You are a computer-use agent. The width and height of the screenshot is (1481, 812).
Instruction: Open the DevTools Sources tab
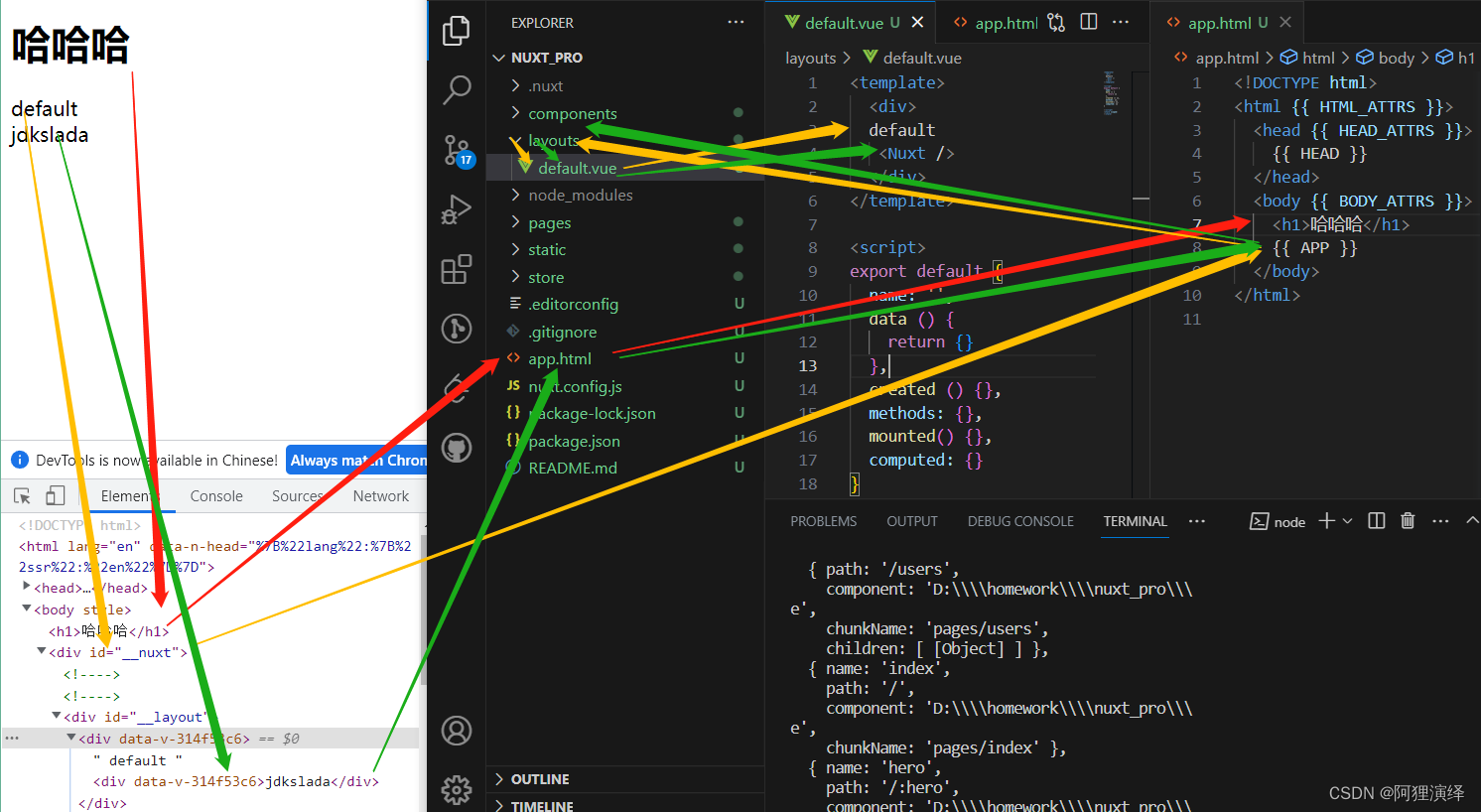click(298, 495)
